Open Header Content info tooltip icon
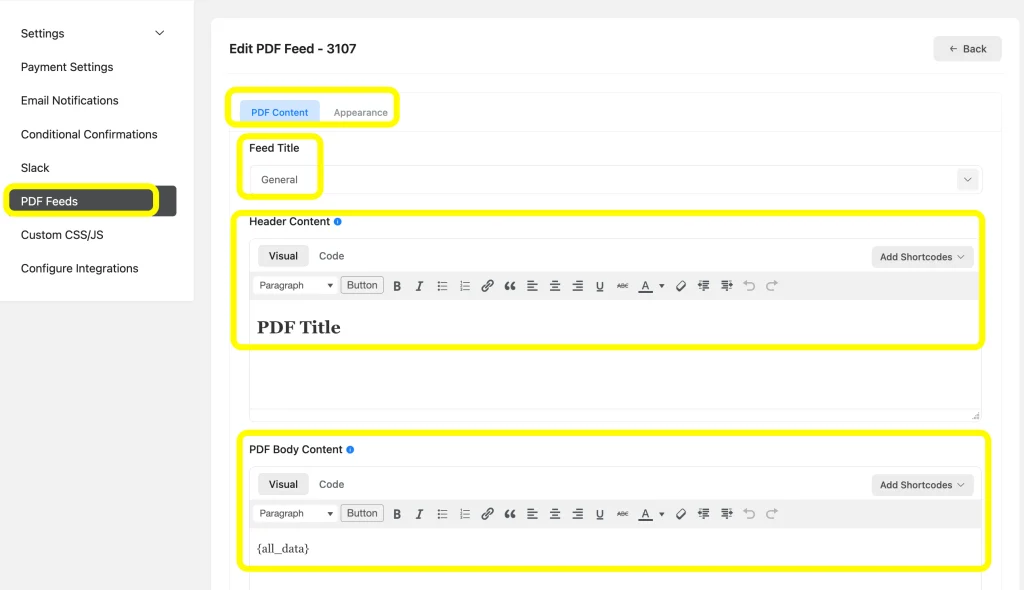Viewport: 1024px width, 590px height. pos(338,221)
